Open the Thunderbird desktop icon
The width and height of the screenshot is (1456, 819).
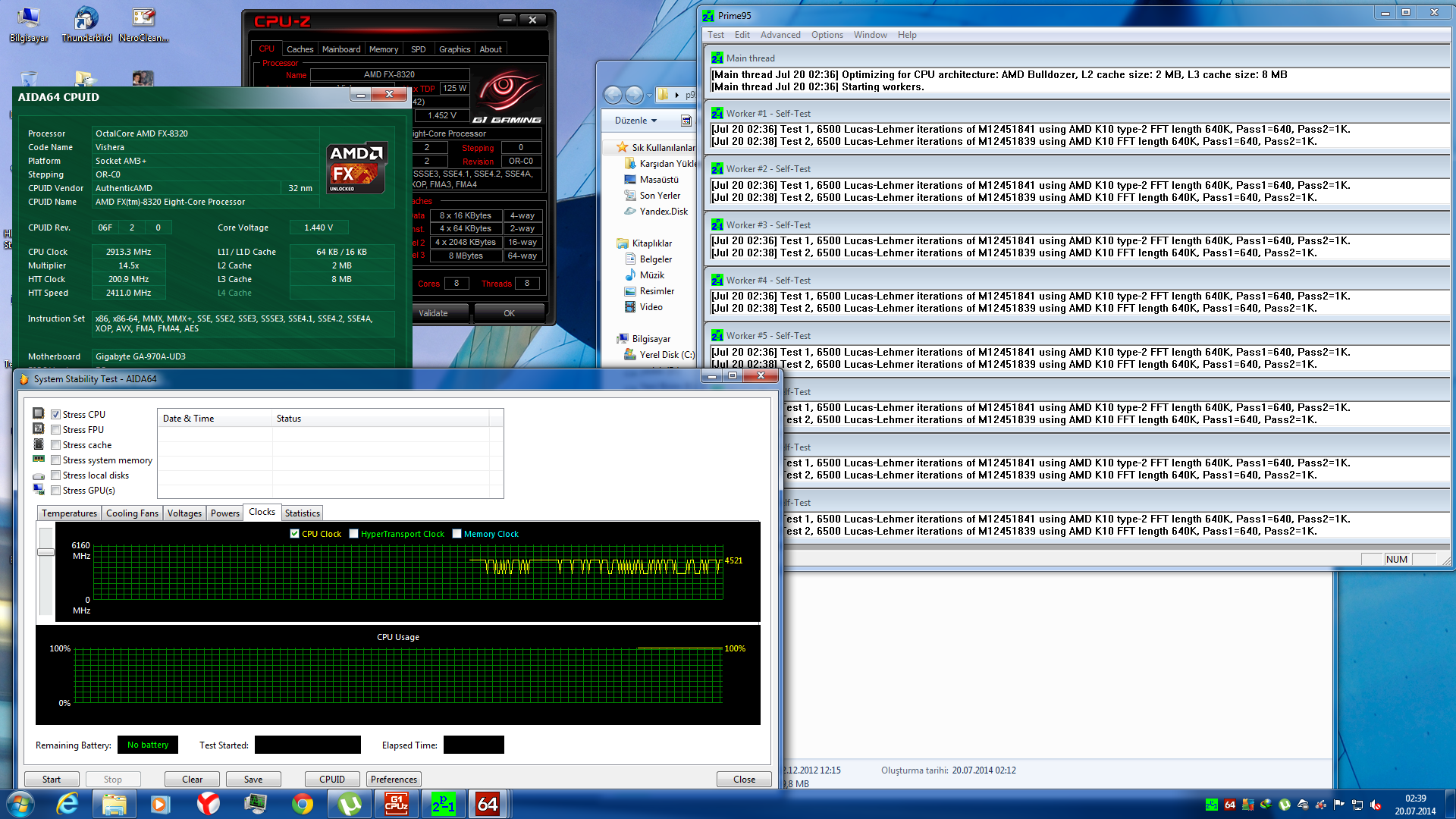[x=86, y=24]
